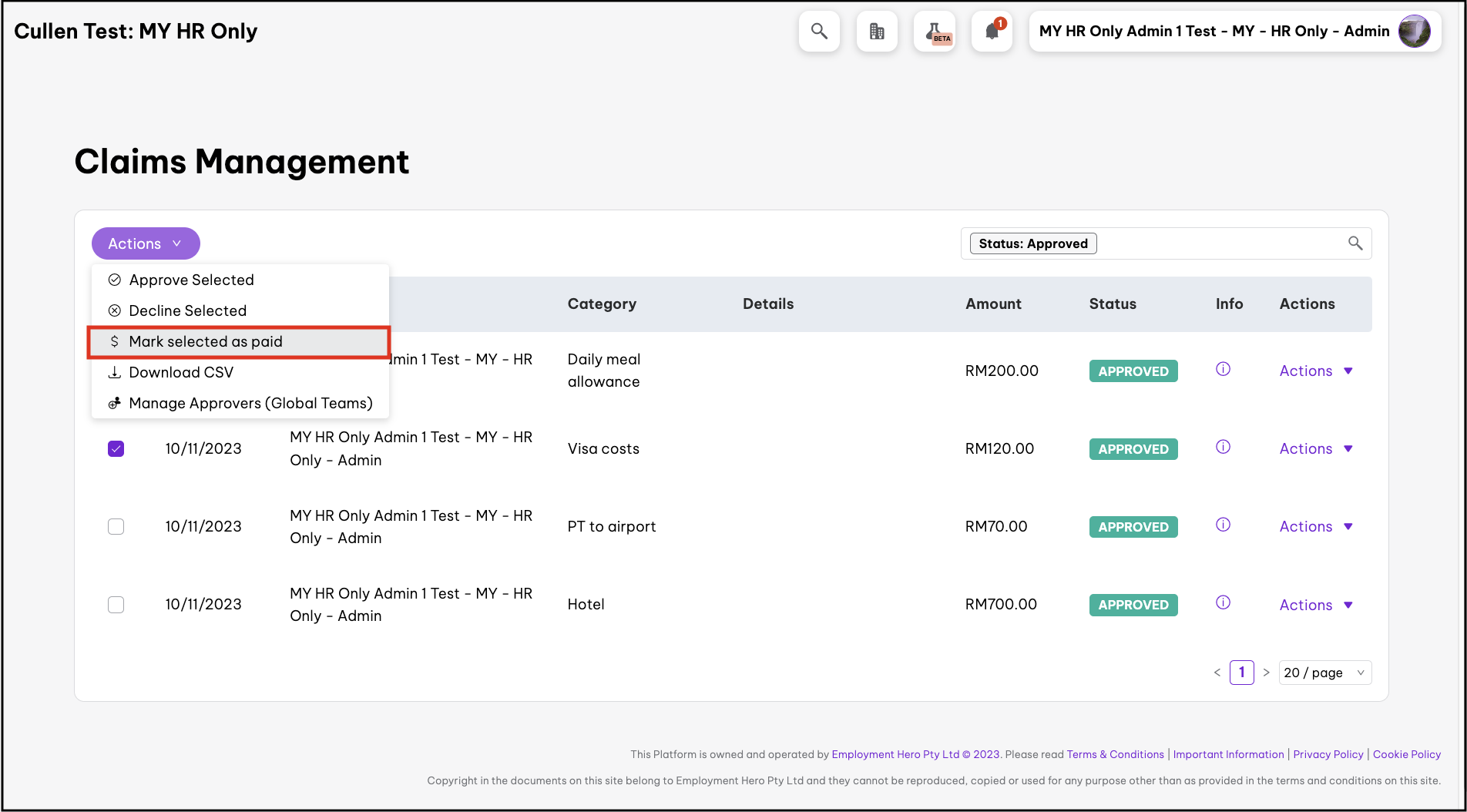Open the 20 / page size selector
1467x812 pixels.
click(x=1324, y=673)
